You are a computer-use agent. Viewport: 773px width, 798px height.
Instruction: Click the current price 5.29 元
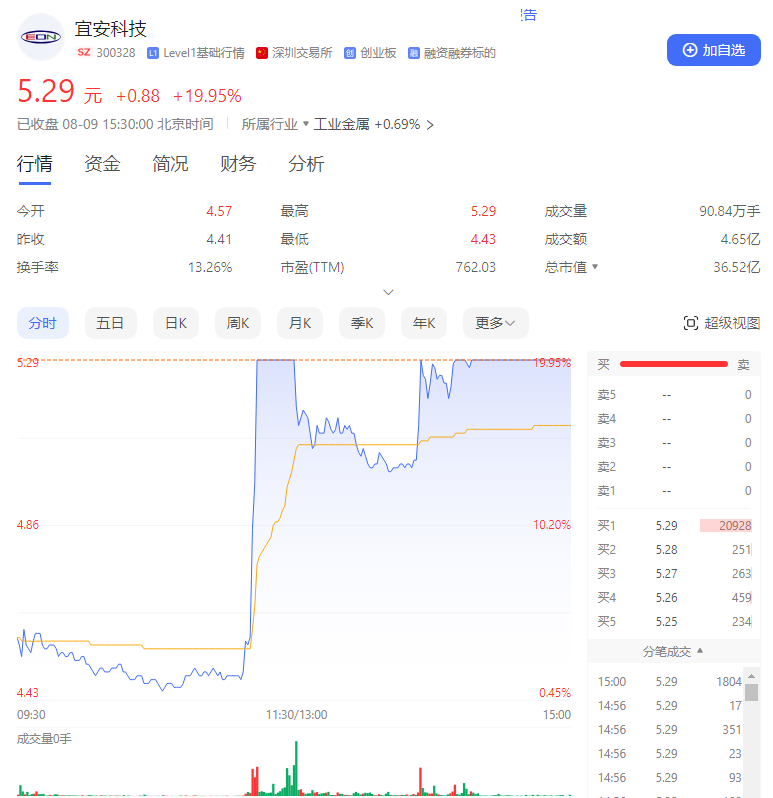coord(60,92)
